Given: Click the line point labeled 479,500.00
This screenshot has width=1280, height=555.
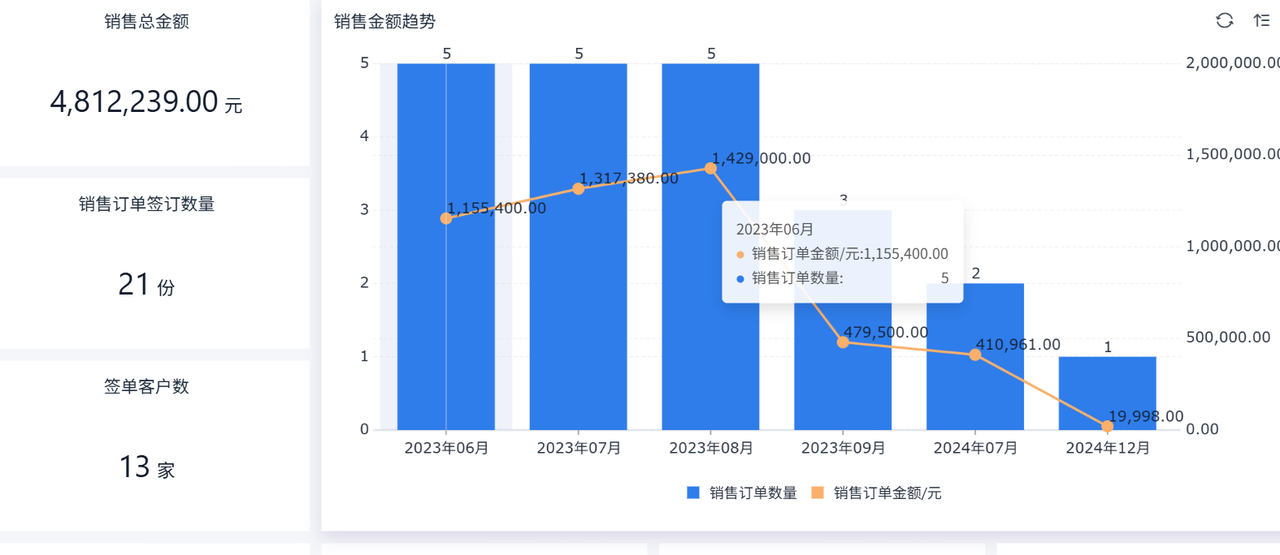Looking at the screenshot, I should click(x=843, y=342).
